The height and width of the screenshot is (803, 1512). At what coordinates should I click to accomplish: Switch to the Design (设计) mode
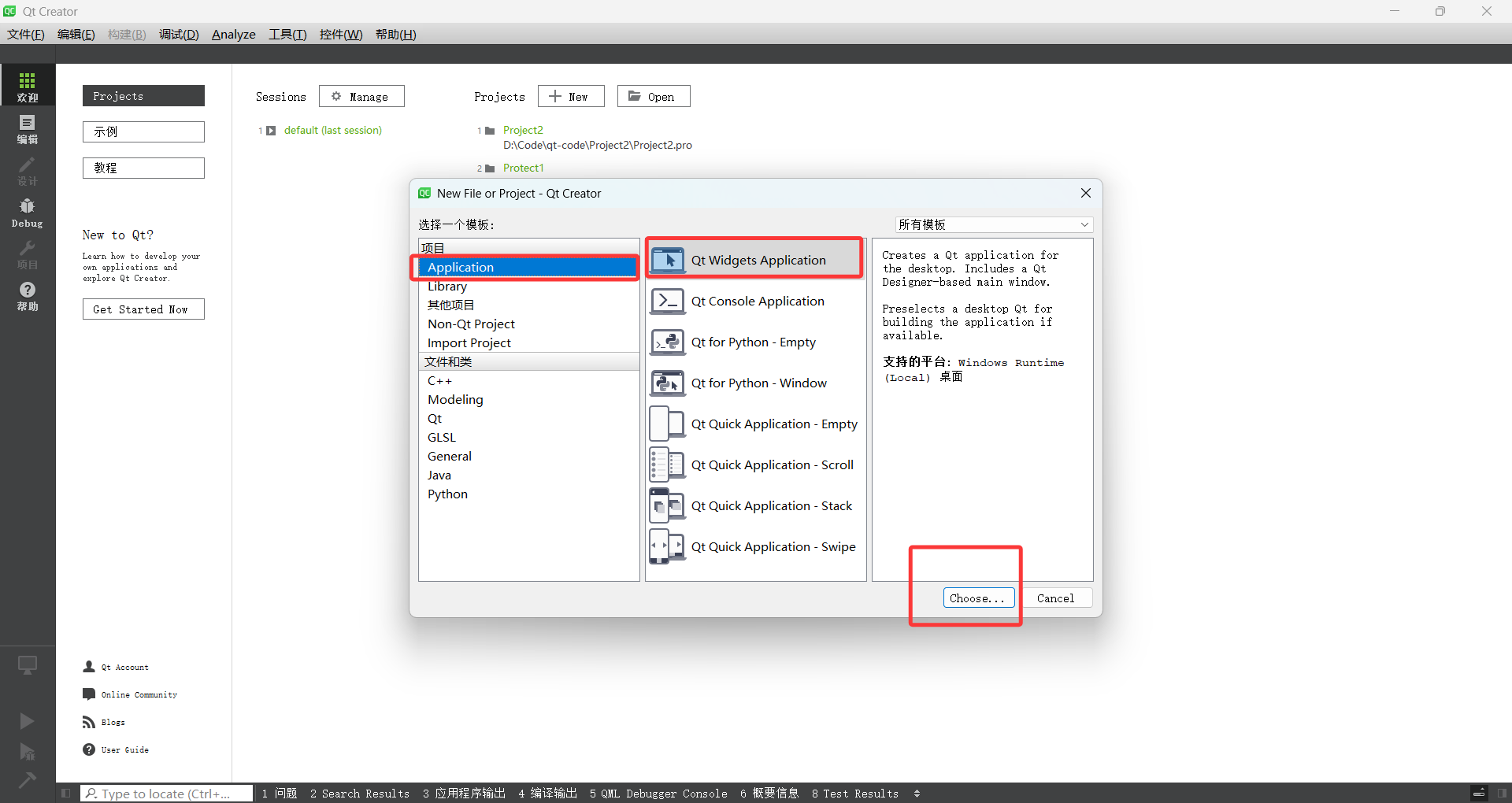[28, 170]
